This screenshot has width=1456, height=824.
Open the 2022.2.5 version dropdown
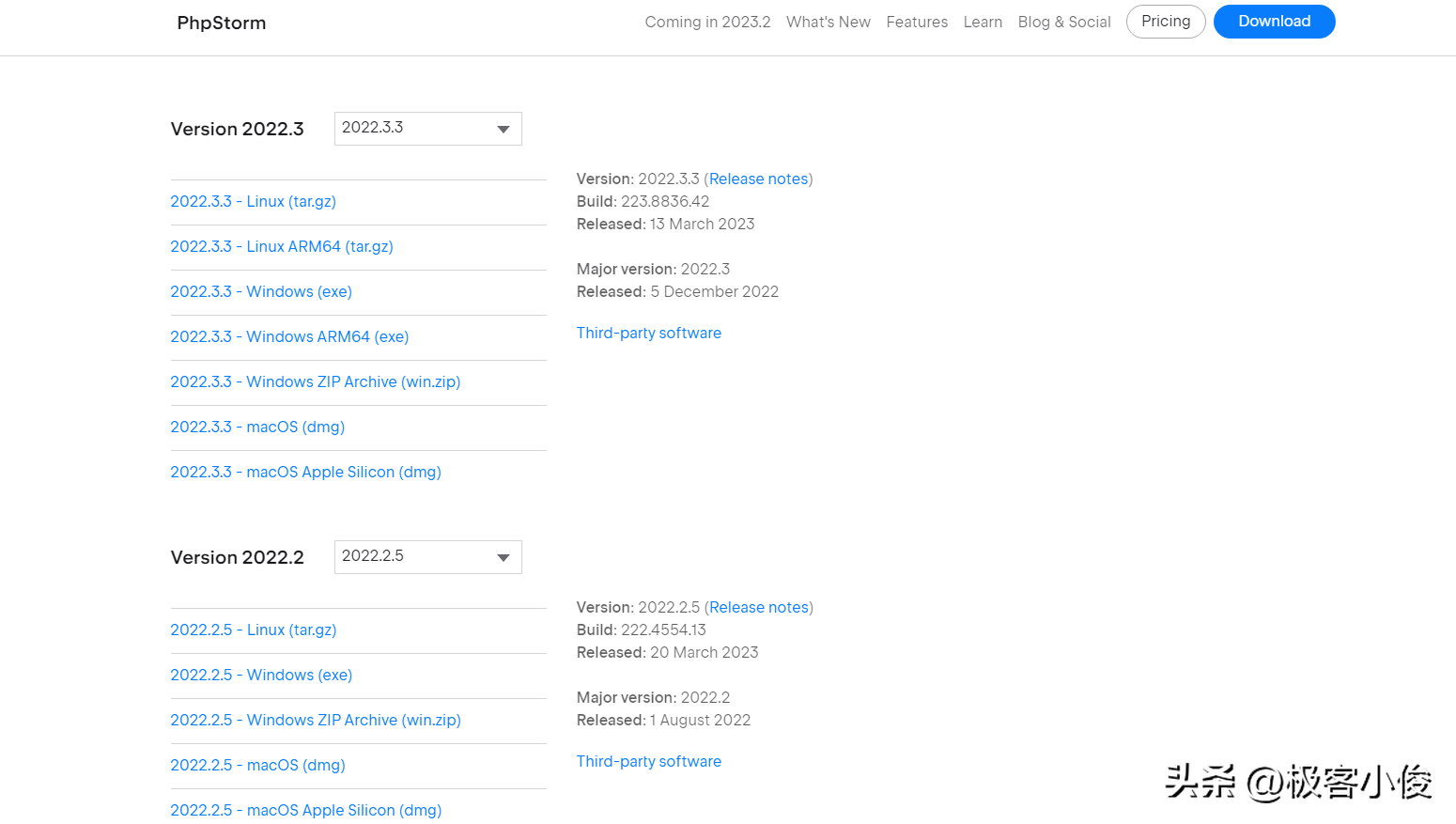[427, 557]
